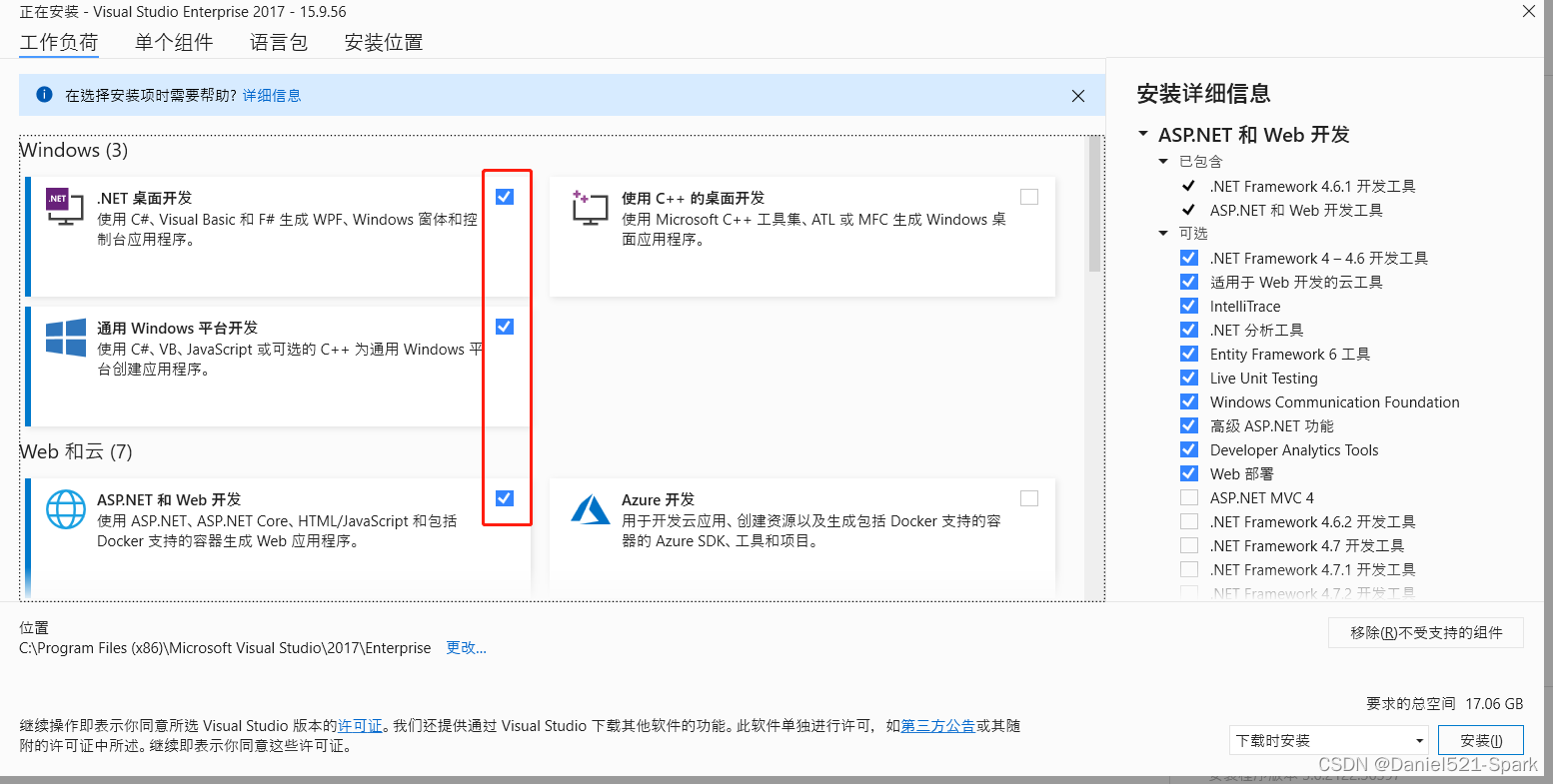Viewport: 1553px width, 784px height.
Task: Click the Windows (3) category heading
Action: tap(74, 150)
